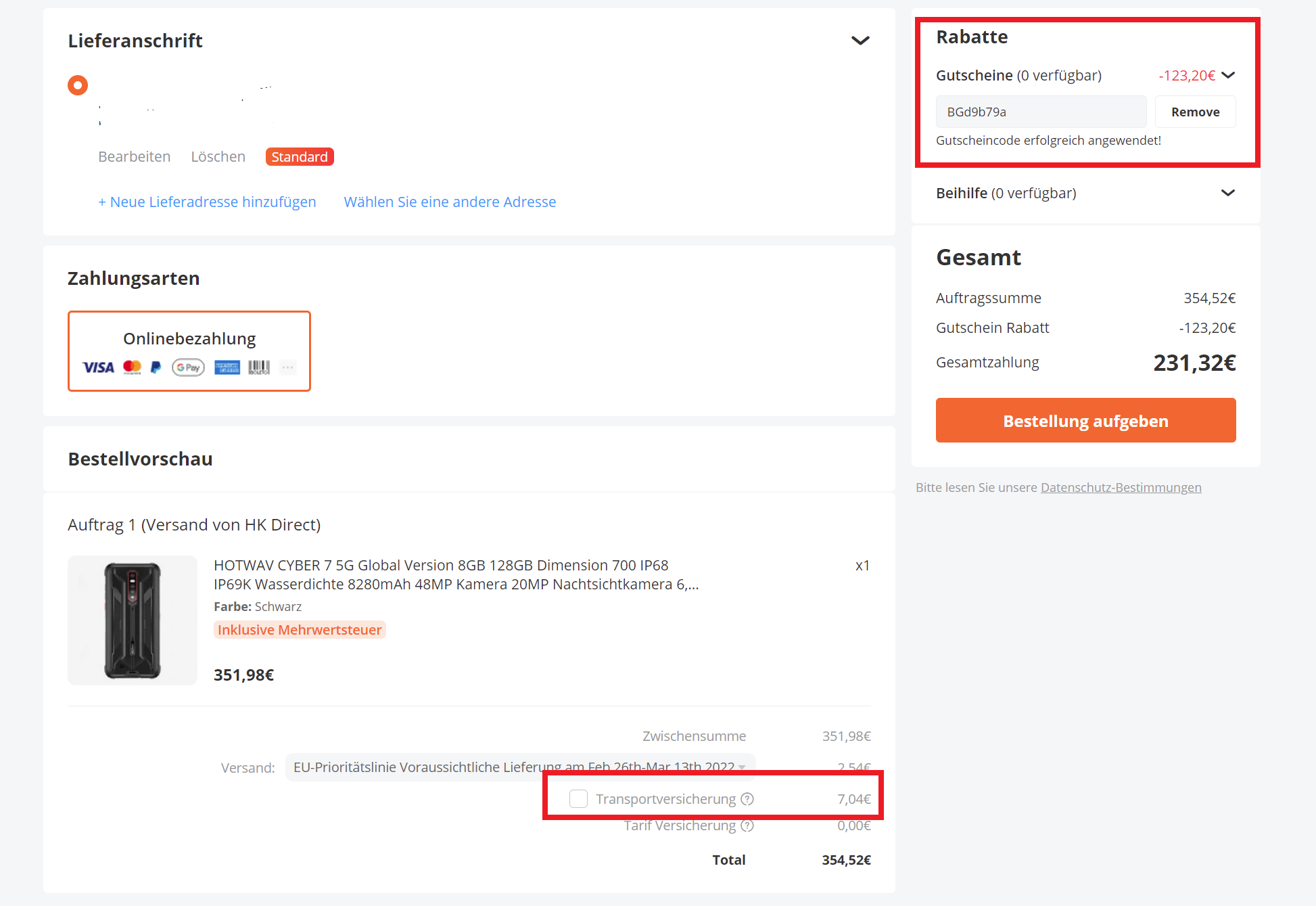The width and height of the screenshot is (1316, 906).
Task: Click the Gutschein Rabatt value -123,20€
Action: click(1207, 327)
